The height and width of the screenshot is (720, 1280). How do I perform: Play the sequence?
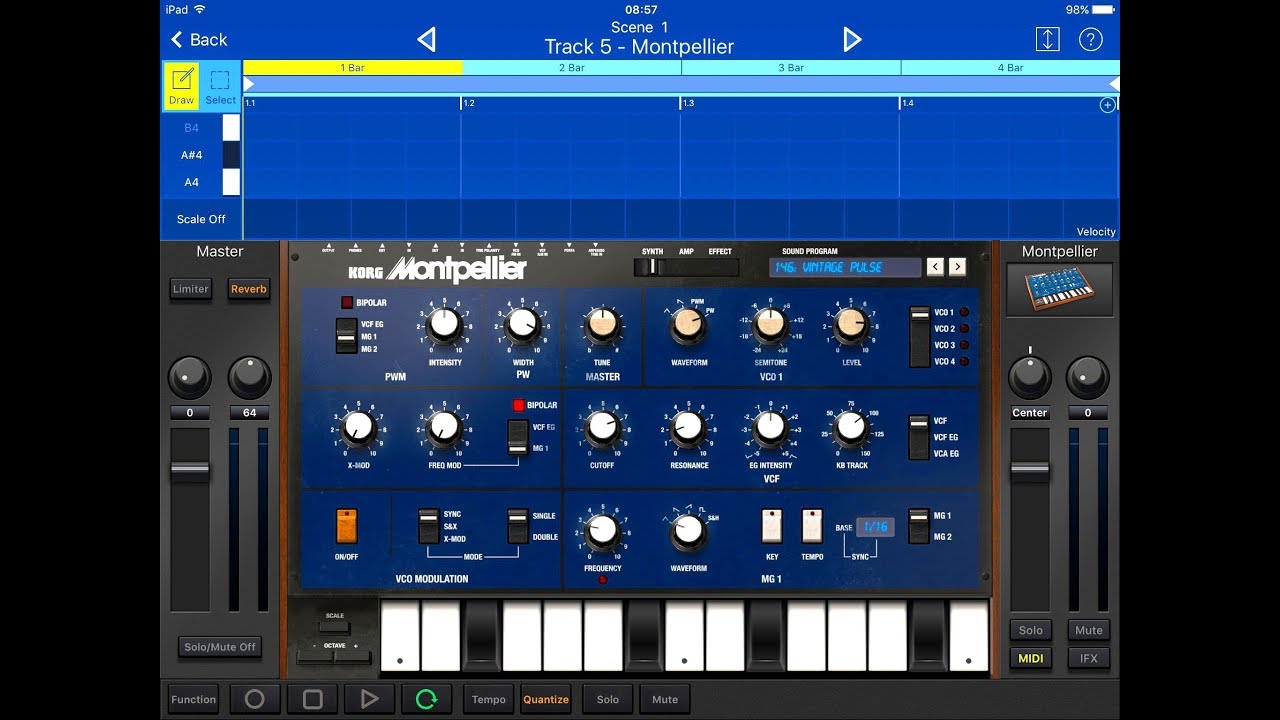369,699
